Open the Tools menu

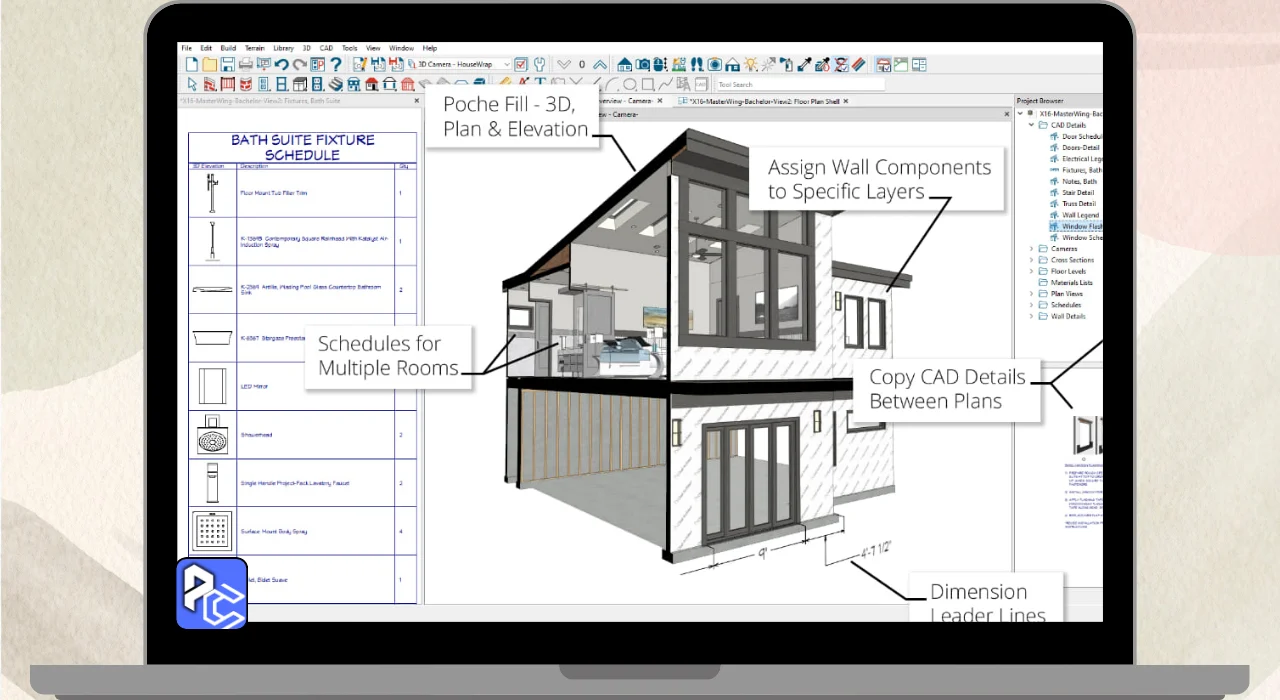(x=349, y=48)
